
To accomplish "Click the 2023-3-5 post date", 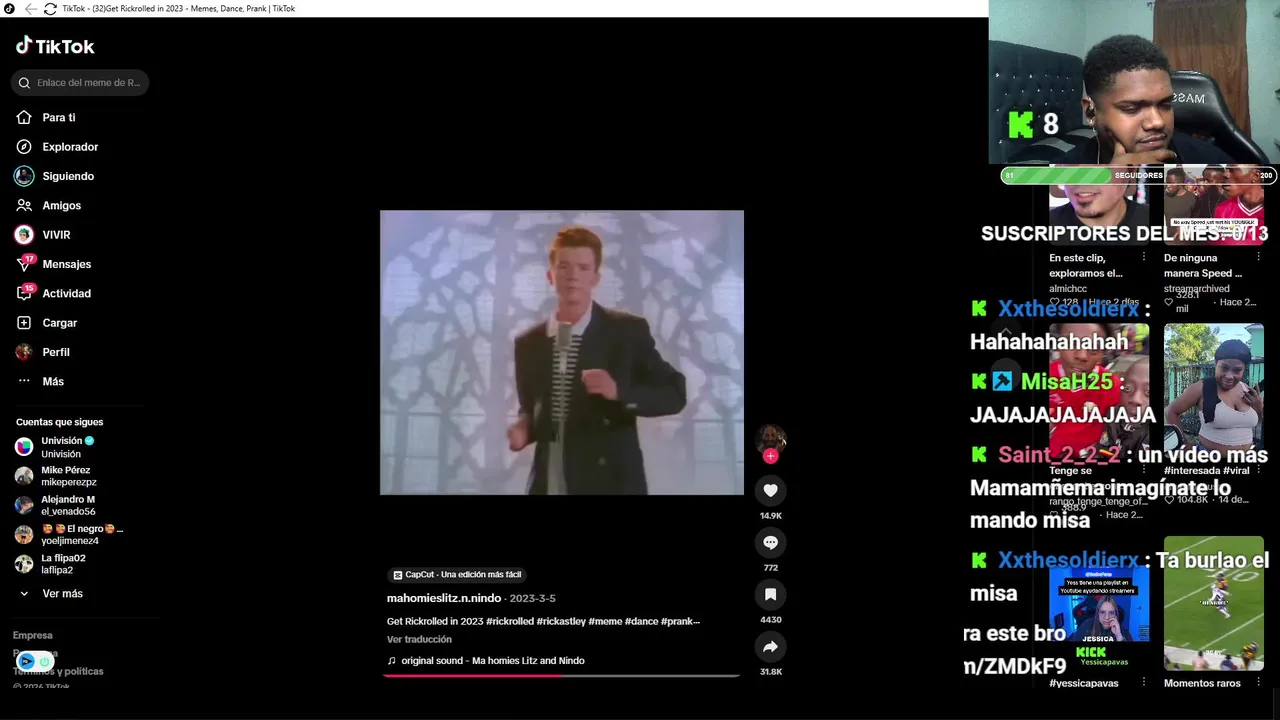I will (533, 598).
